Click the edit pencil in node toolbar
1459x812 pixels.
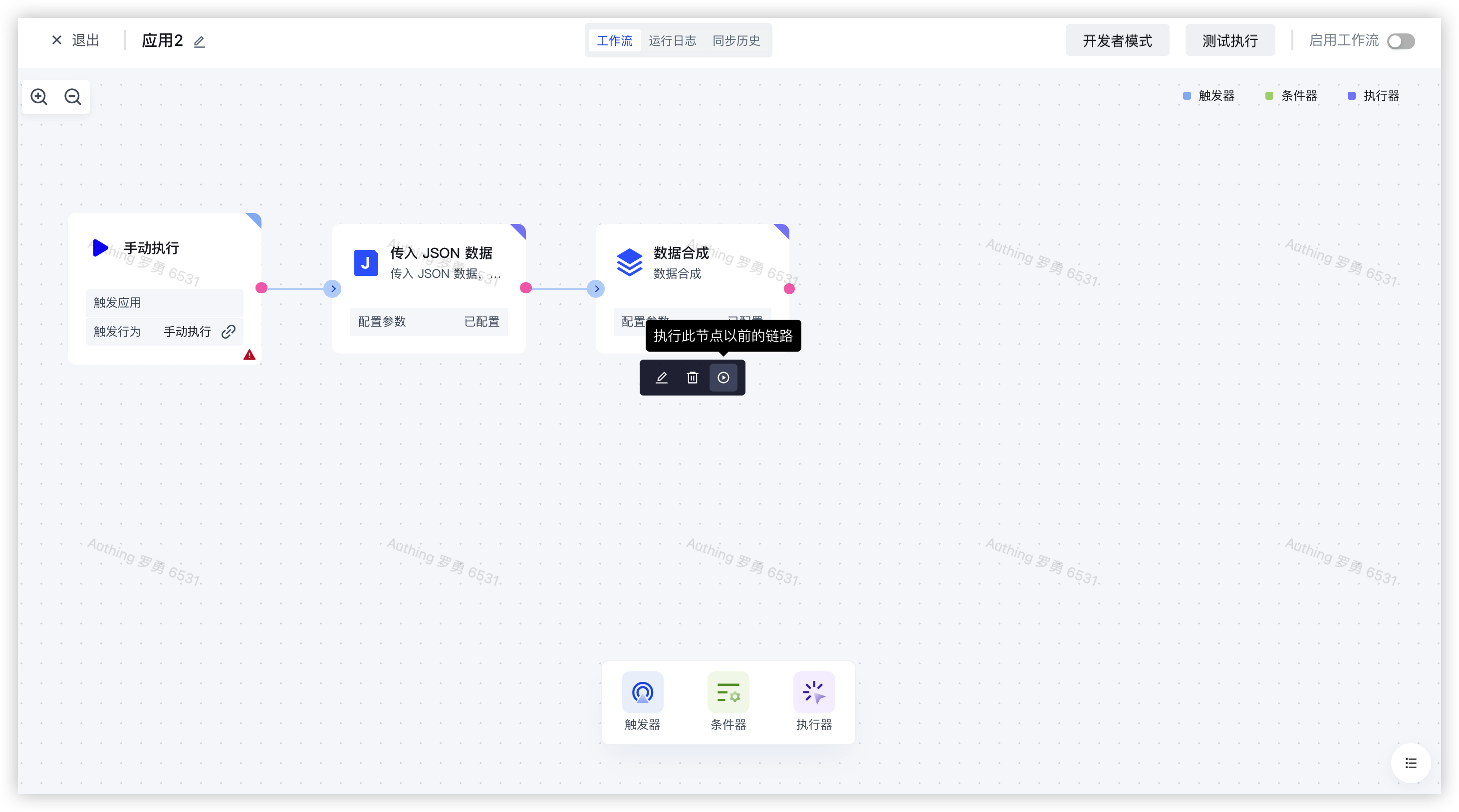661,378
